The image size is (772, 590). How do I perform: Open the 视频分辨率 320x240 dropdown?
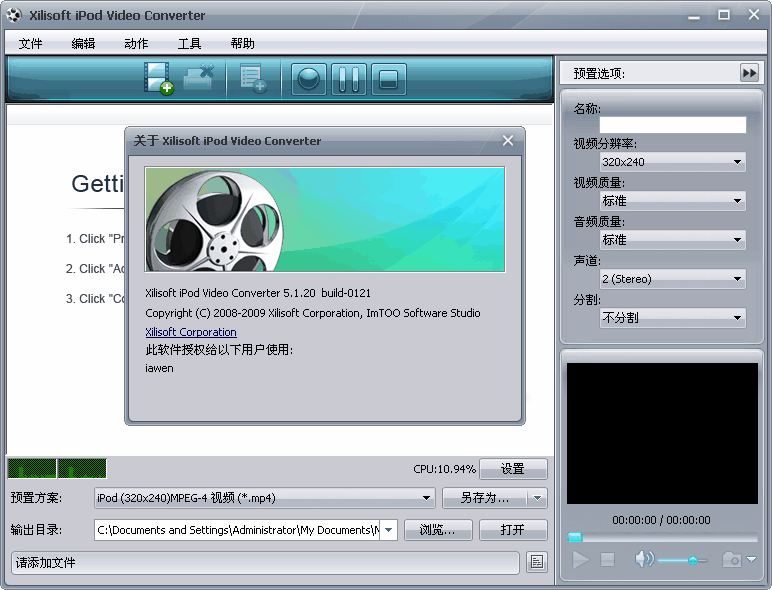click(x=672, y=161)
